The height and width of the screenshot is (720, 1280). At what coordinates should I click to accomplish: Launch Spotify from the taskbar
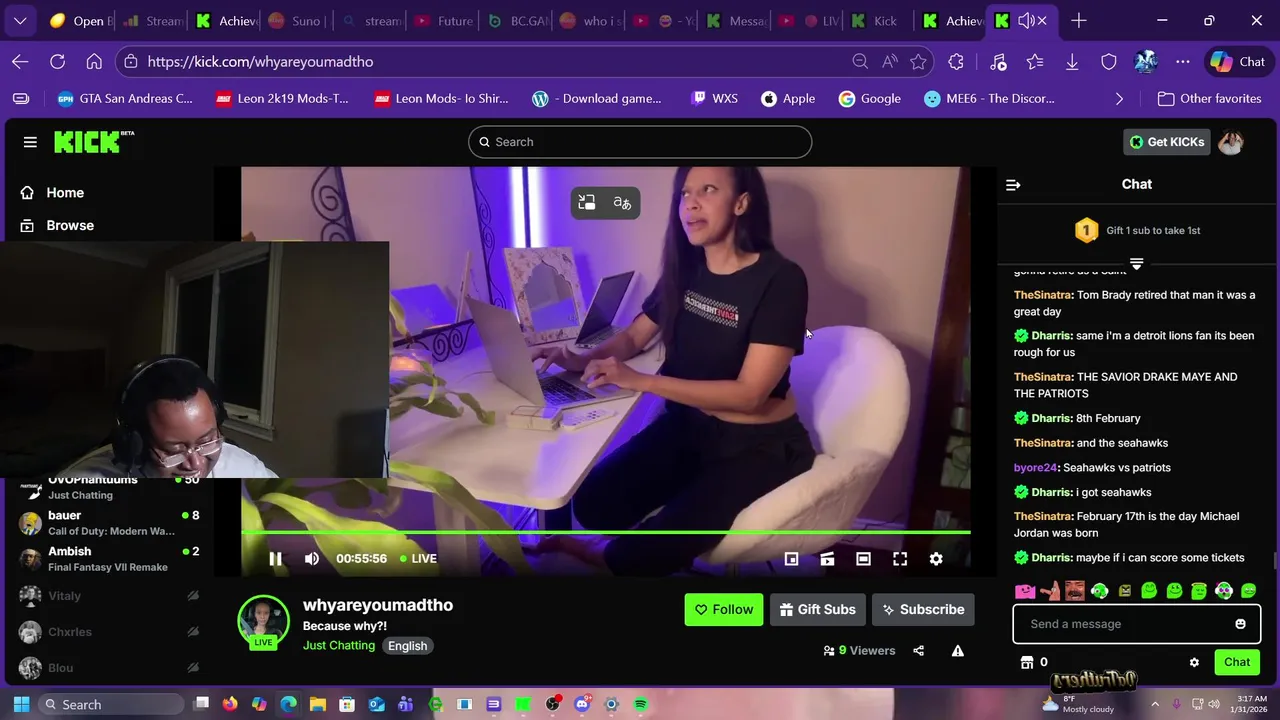641,705
